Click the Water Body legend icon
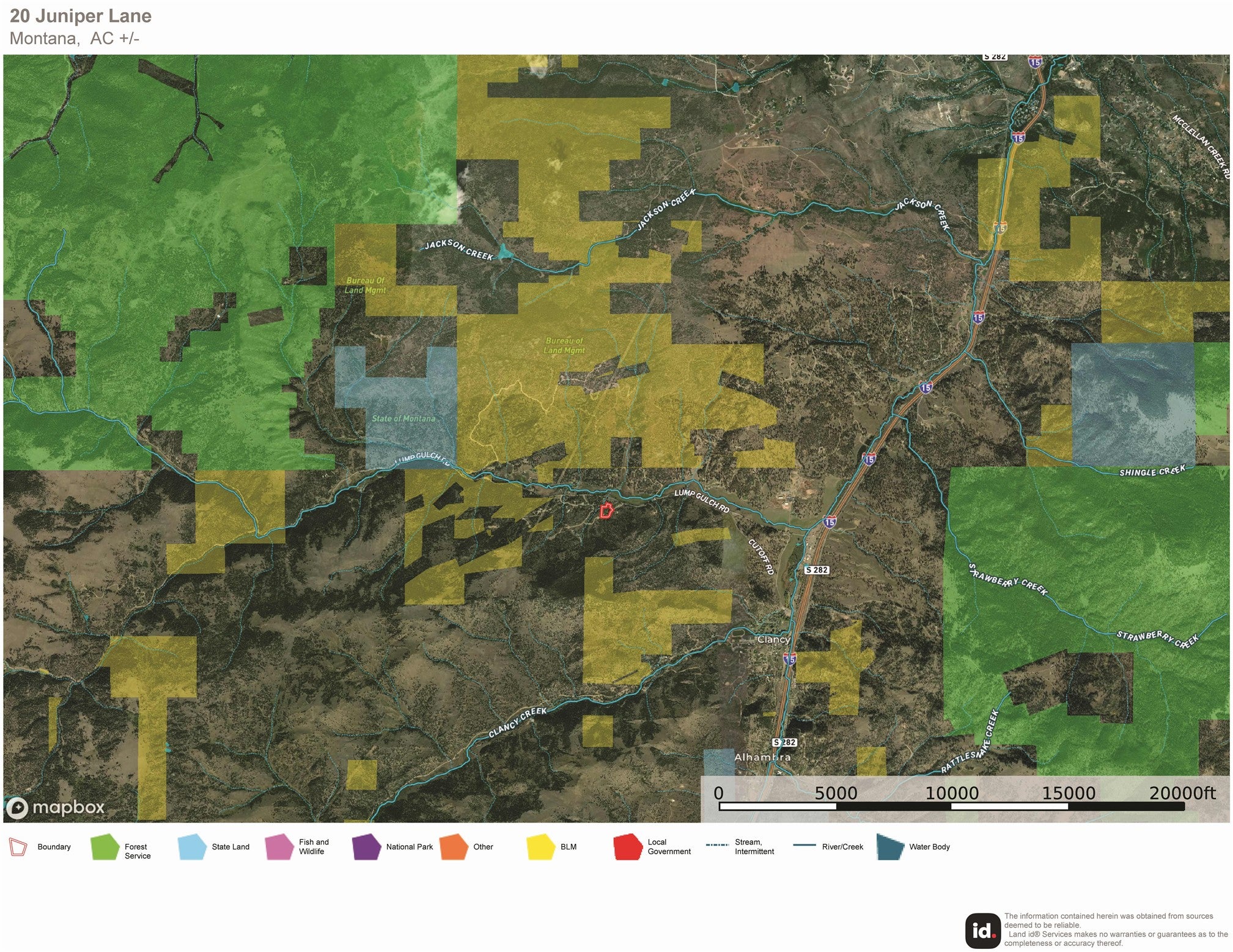The image size is (1233, 952). tap(890, 847)
